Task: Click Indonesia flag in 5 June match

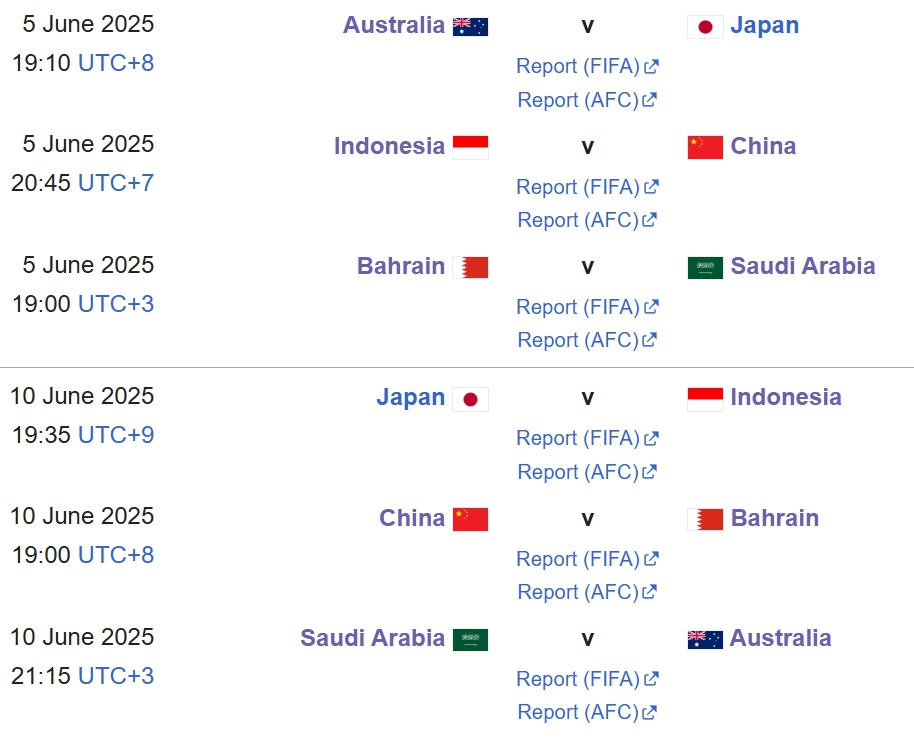Action: (x=470, y=147)
